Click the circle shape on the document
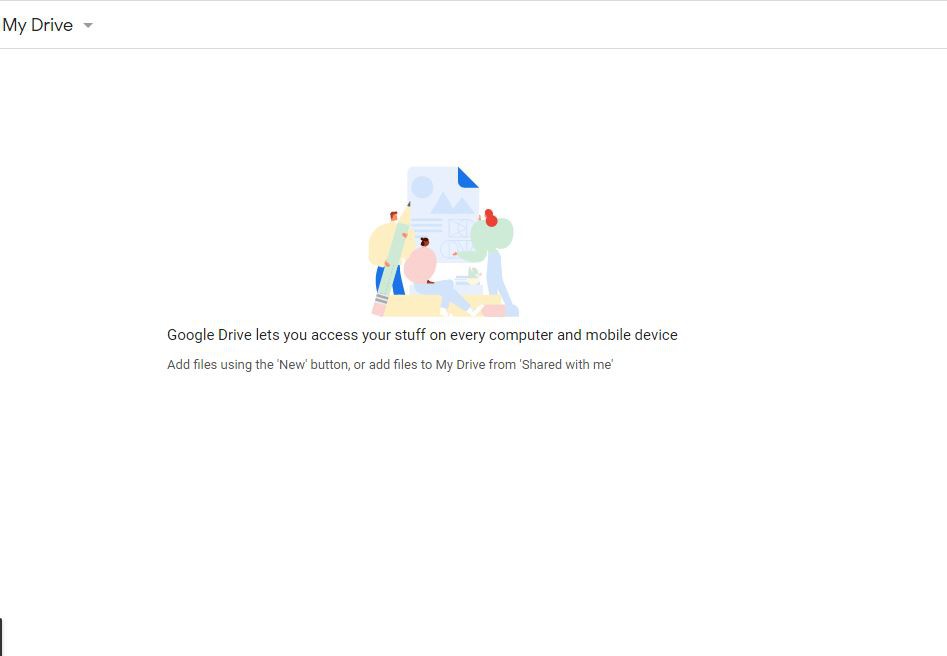 [x=422, y=187]
